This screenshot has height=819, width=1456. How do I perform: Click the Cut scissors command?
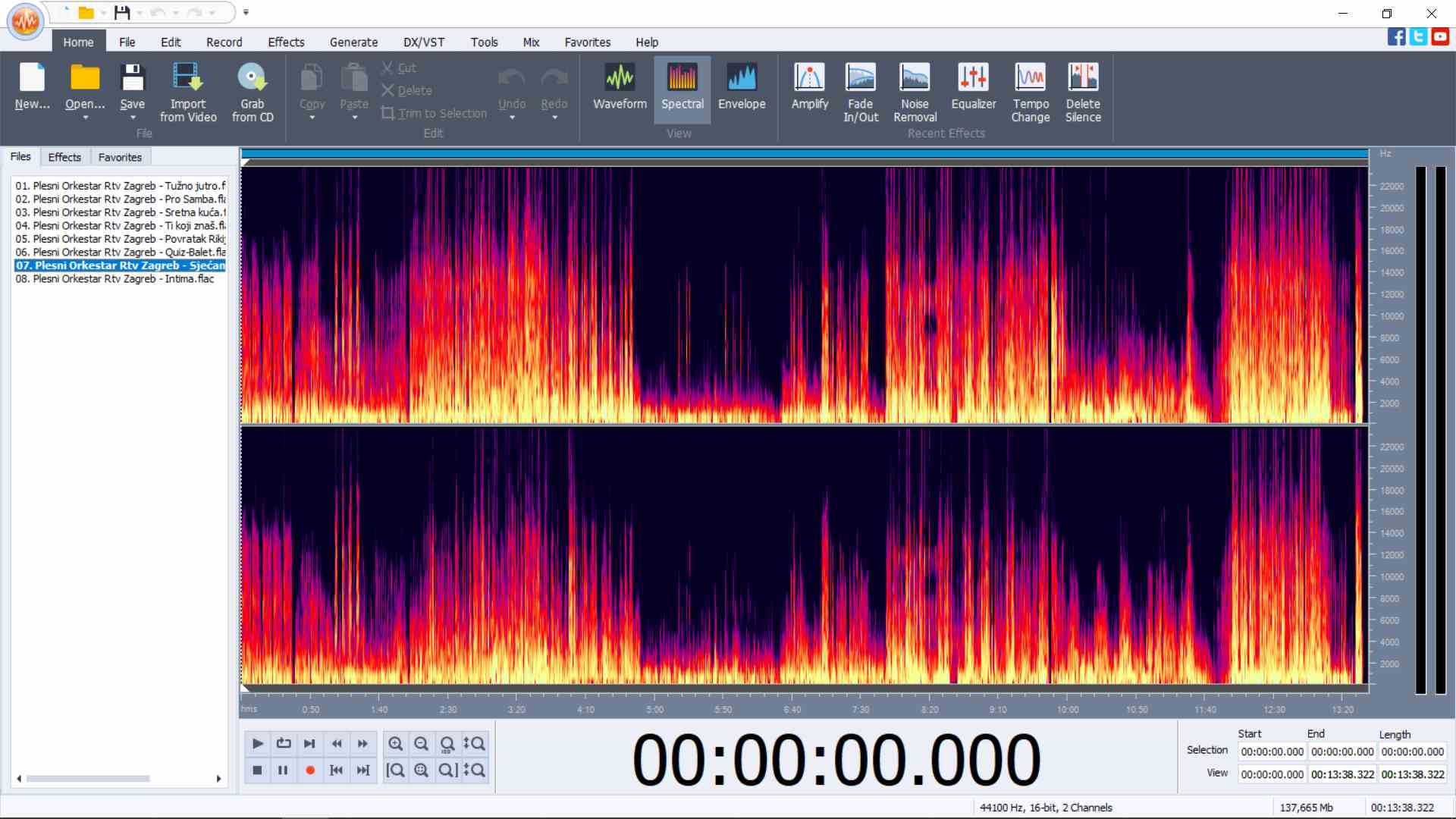(399, 68)
